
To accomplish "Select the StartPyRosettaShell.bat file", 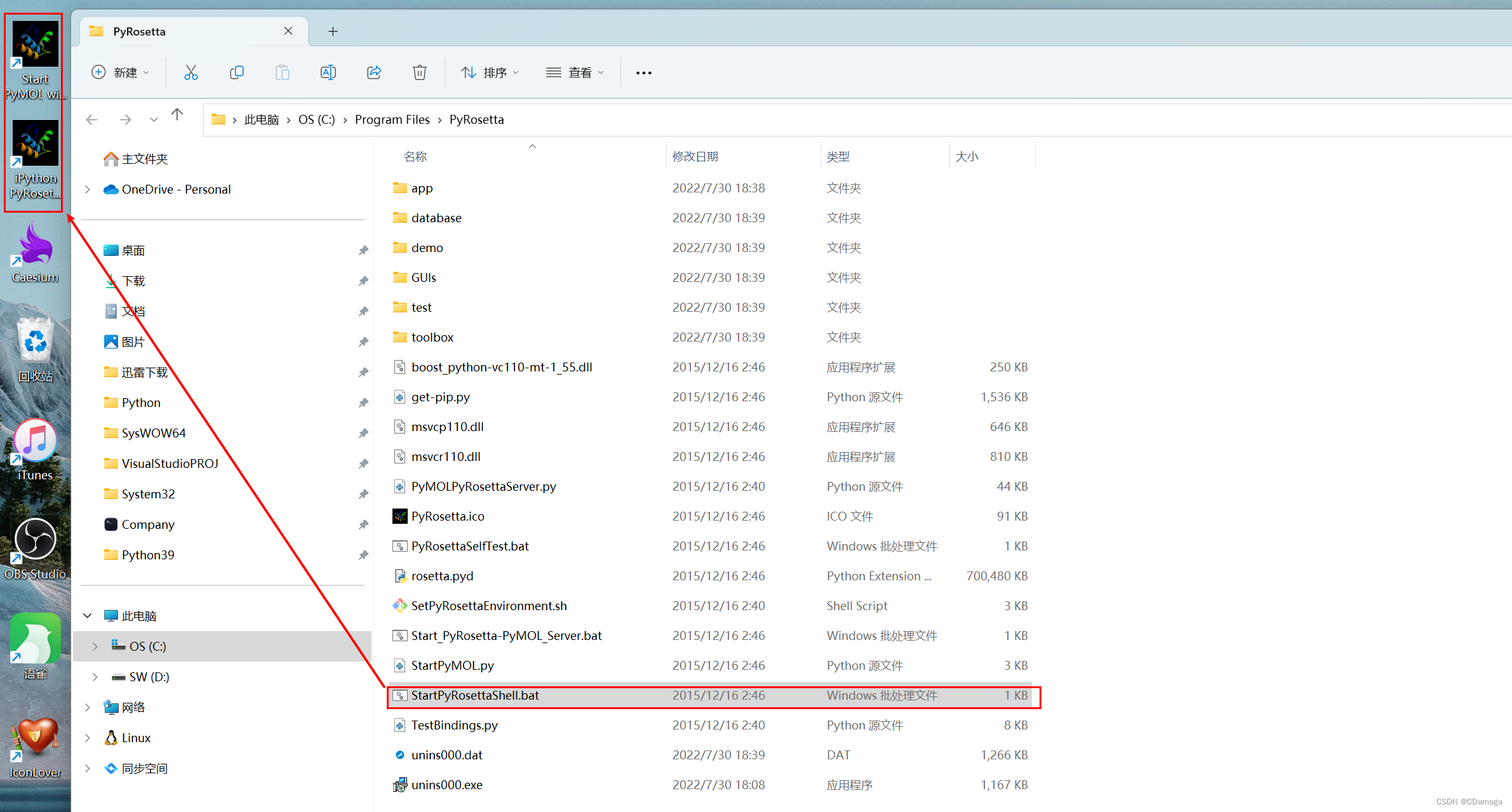I will click(x=475, y=695).
